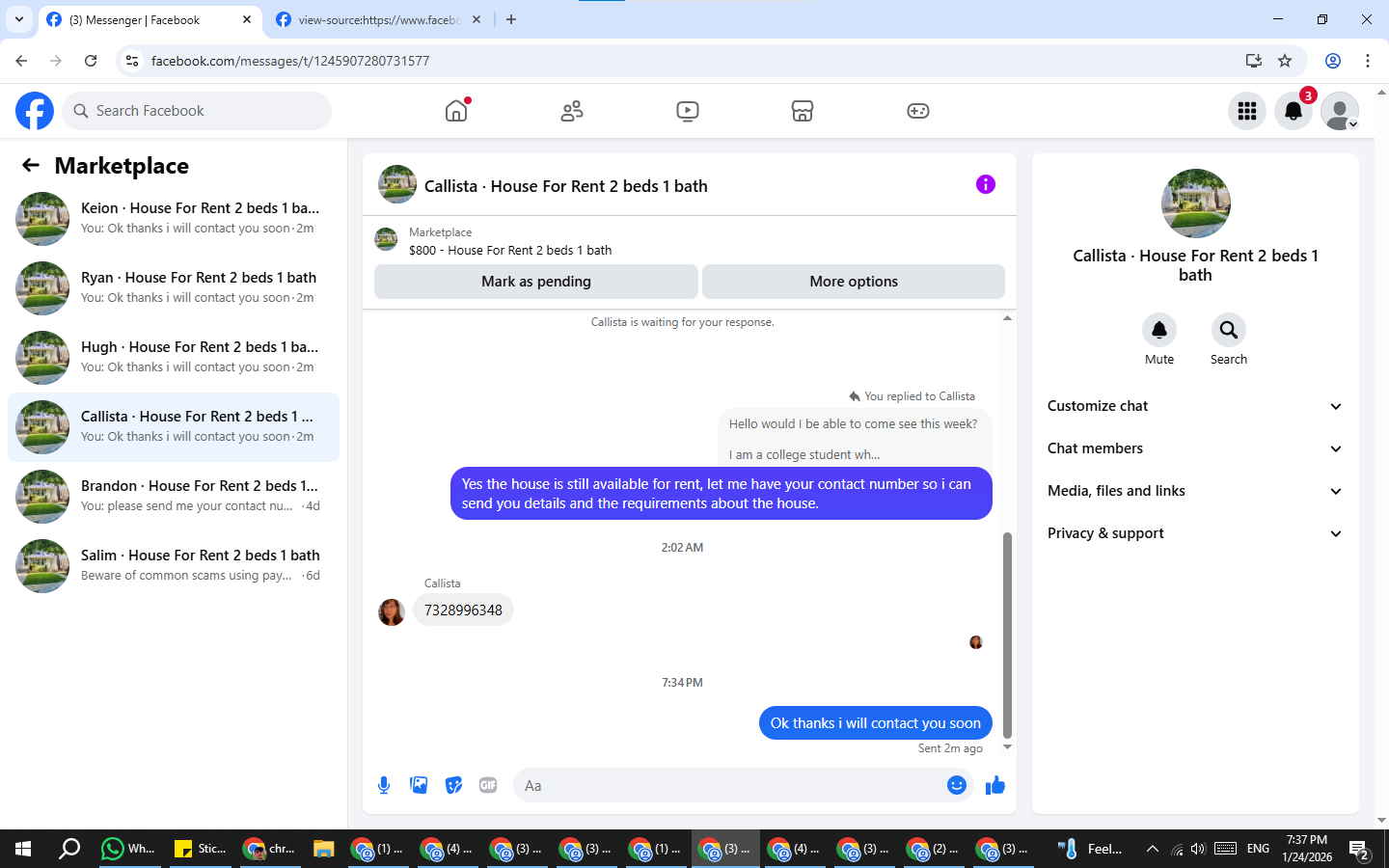Open the Gaming controller icon
Image resolution: width=1389 pixels, height=868 pixels.
[918, 111]
